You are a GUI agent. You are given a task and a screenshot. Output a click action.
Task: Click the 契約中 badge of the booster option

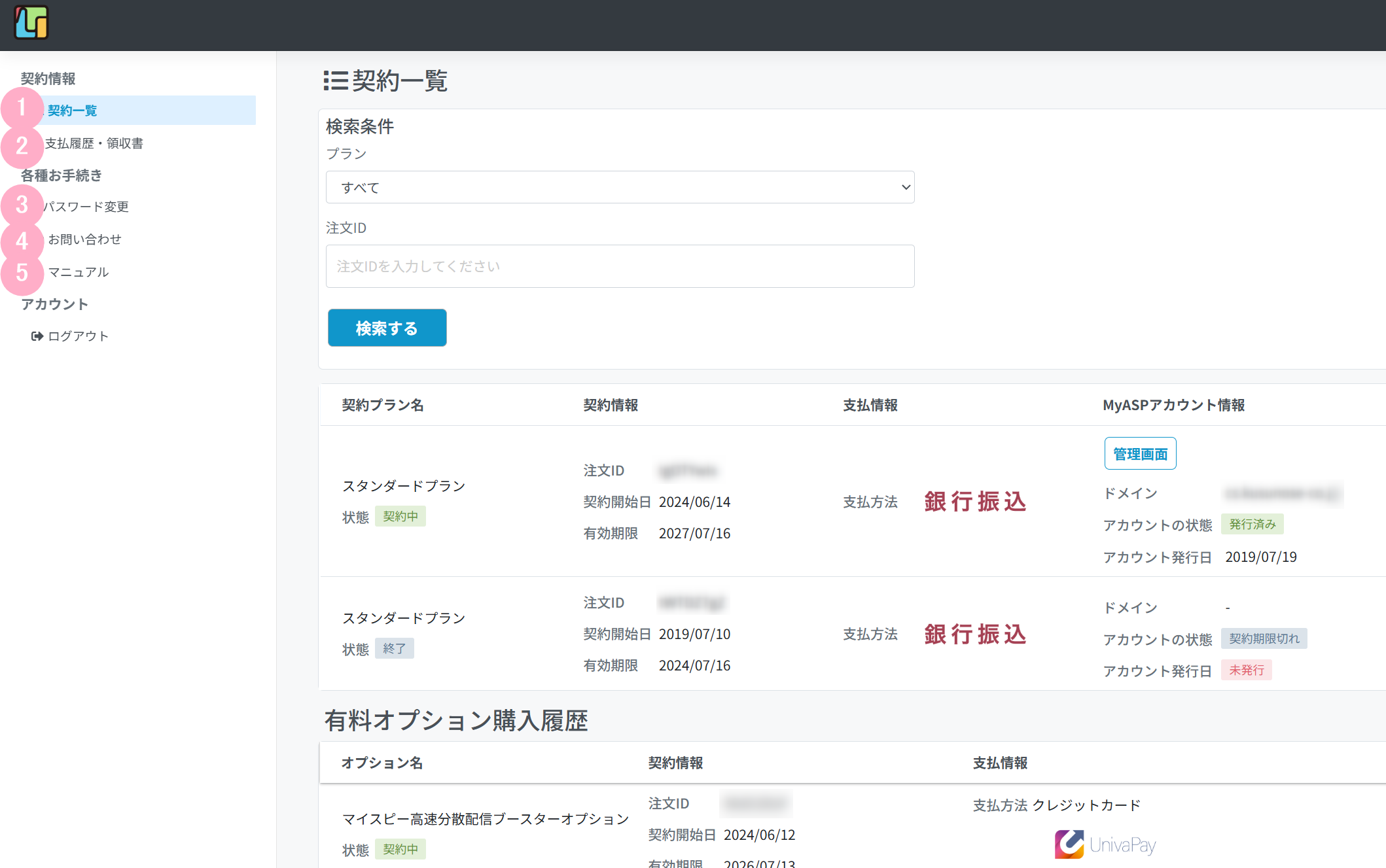pyautogui.click(x=400, y=849)
